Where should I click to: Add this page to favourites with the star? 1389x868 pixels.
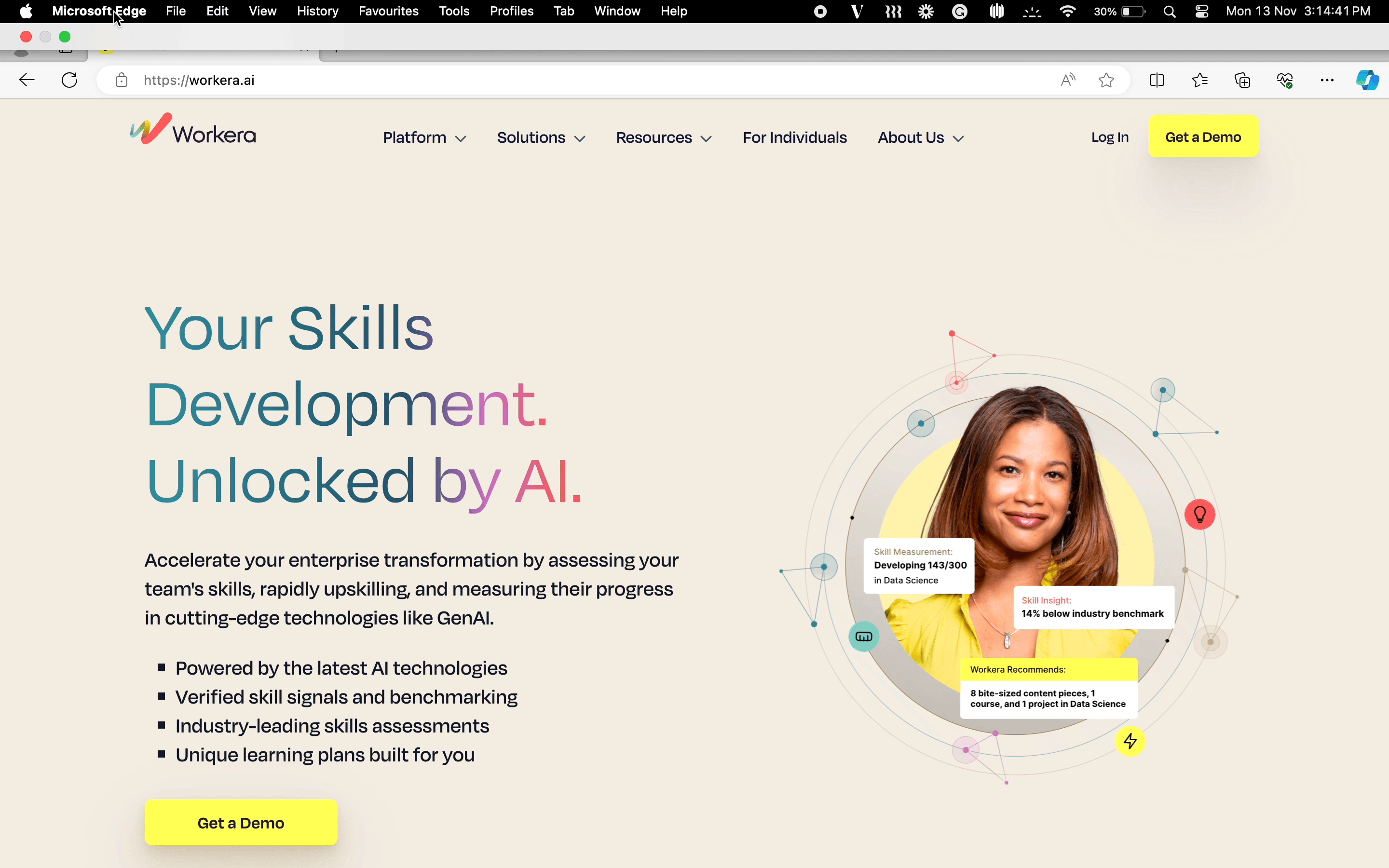pyautogui.click(x=1106, y=80)
